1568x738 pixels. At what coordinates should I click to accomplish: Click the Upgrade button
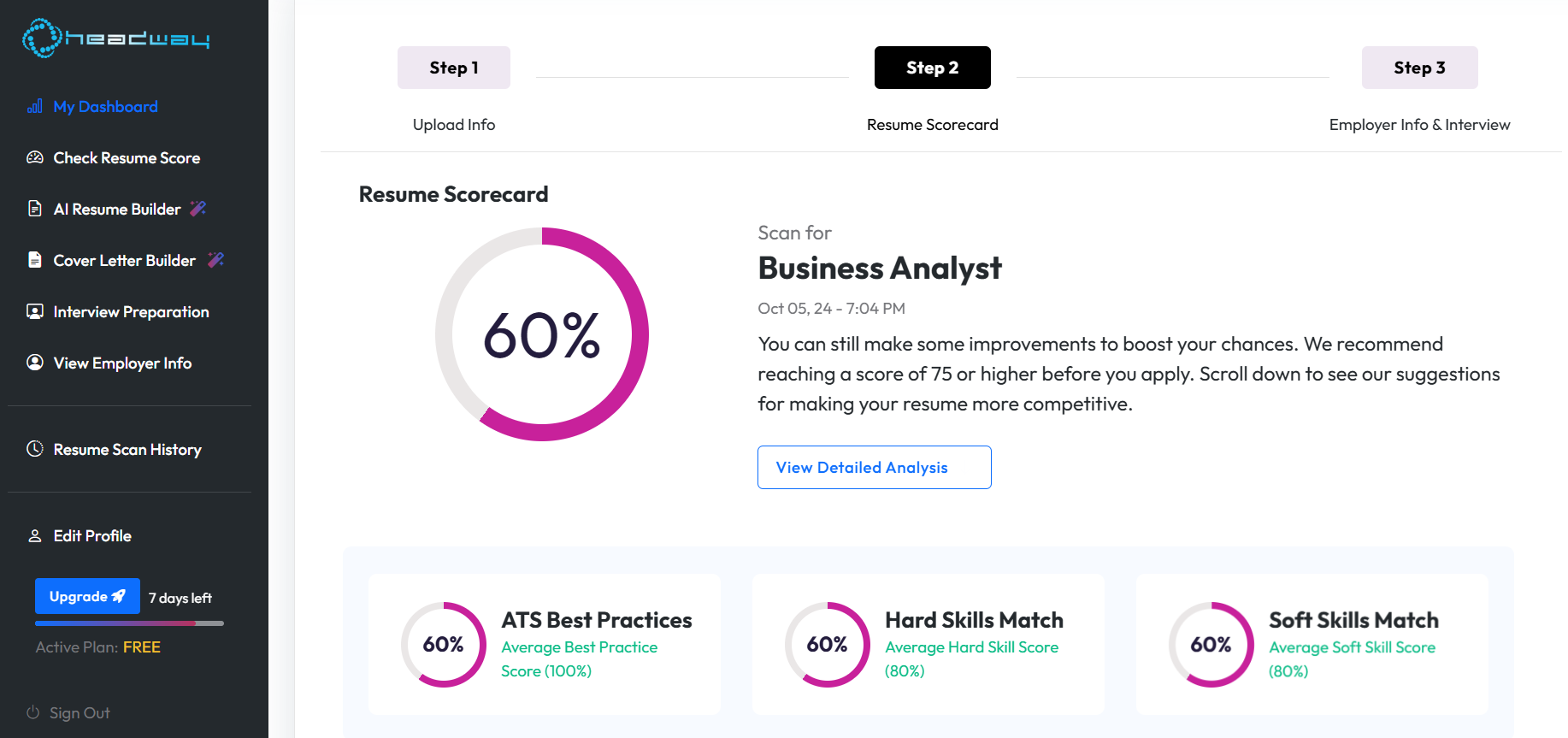87,596
